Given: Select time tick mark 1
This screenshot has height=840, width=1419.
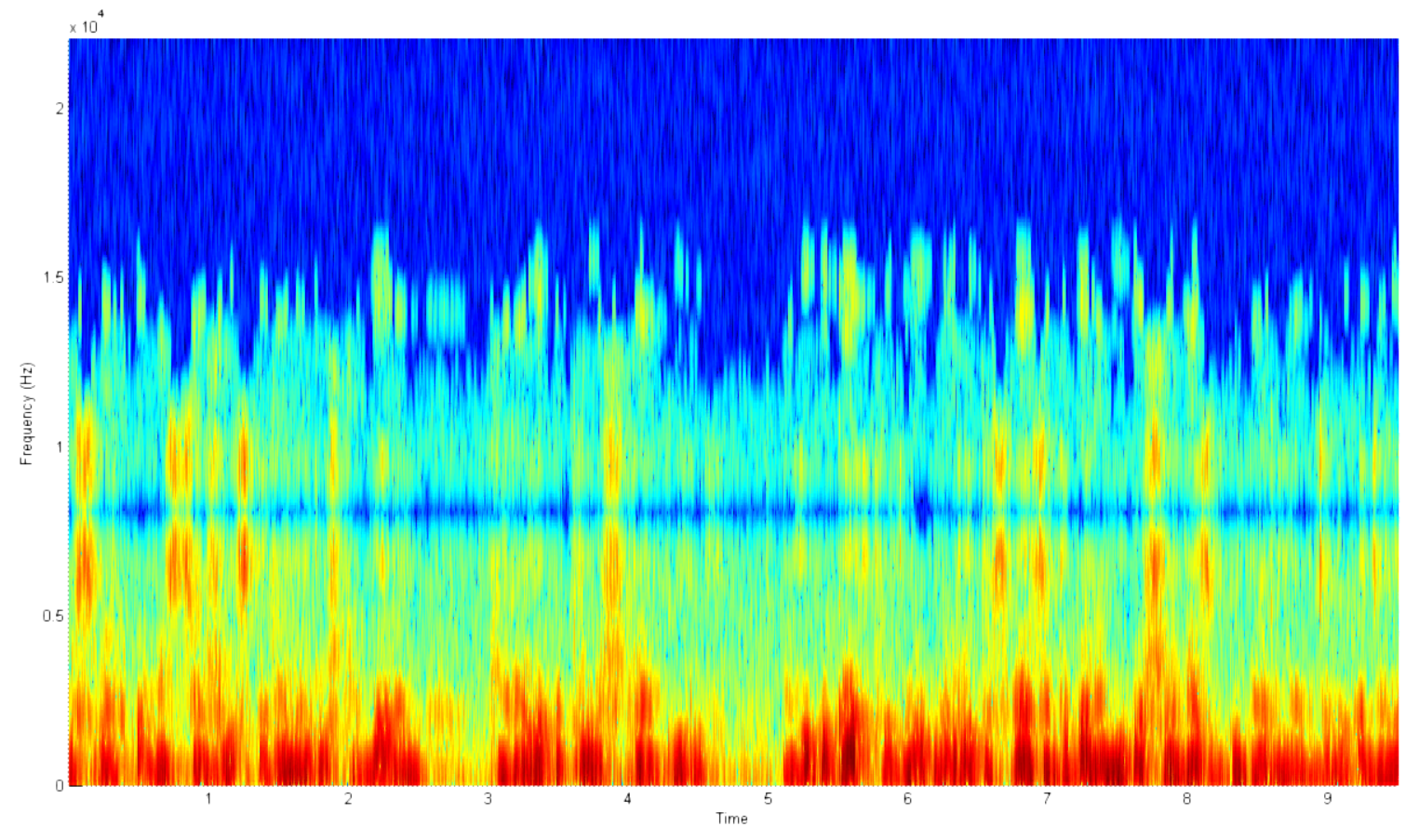Looking at the screenshot, I should click(208, 799).
